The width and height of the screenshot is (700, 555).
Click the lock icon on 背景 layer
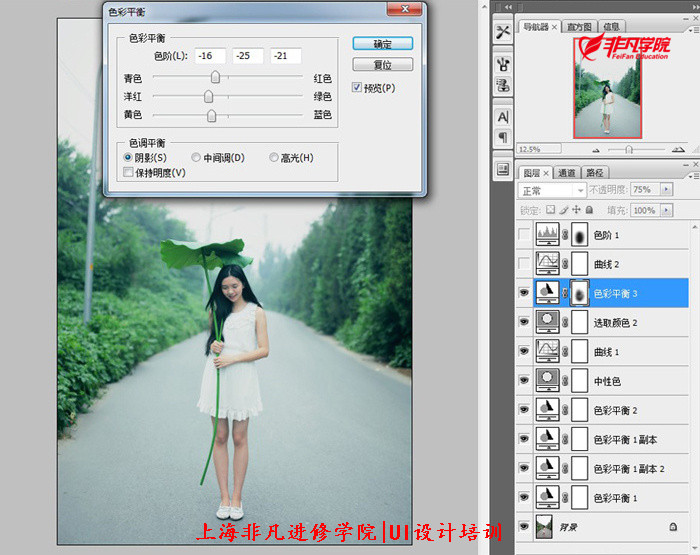click(673, 527)
